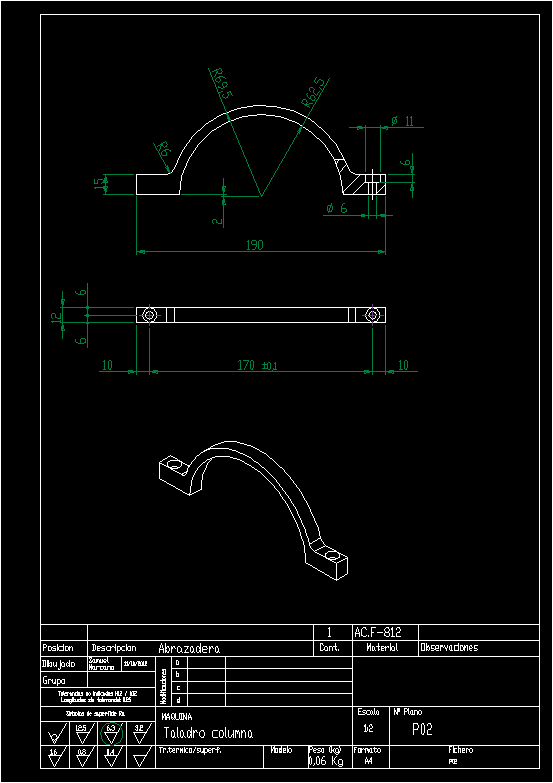Click the 0,06 Kg weight value

pyautogui.click(x=326, y=761)
